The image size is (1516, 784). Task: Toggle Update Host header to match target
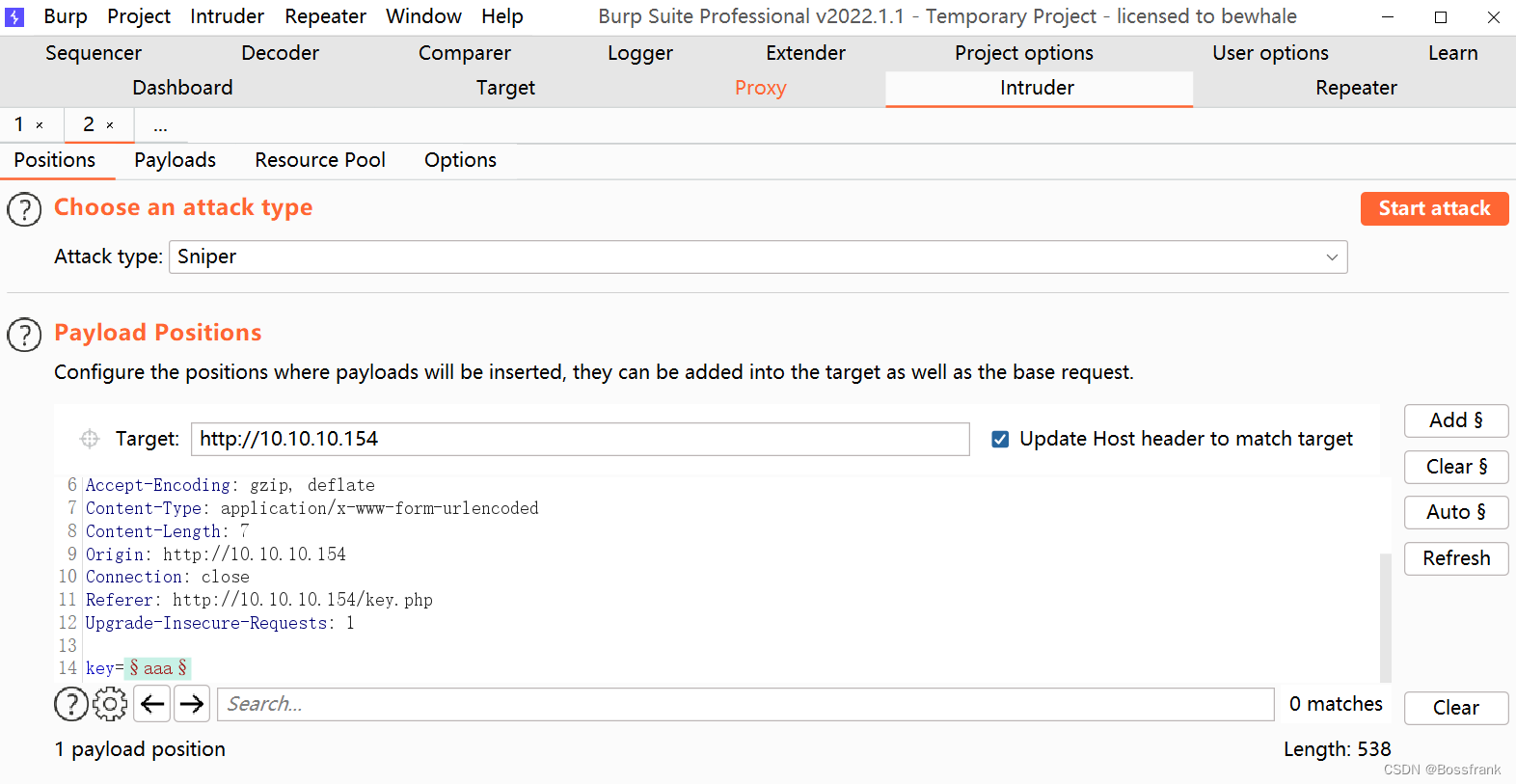point(1000,439)
